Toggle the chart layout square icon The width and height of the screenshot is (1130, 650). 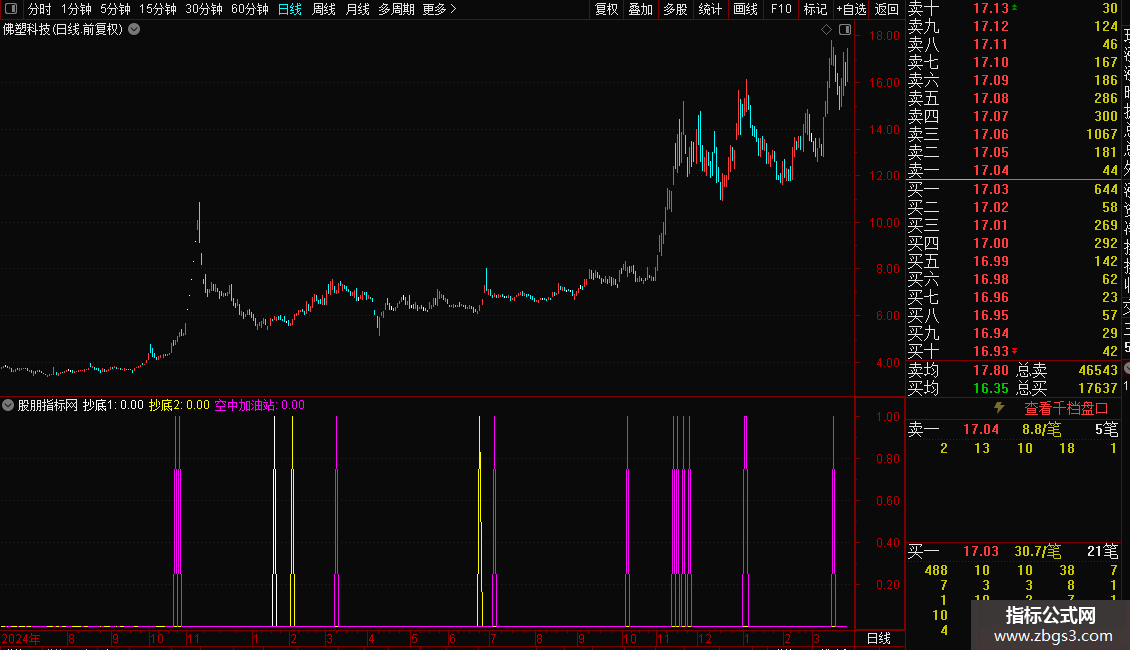point(845,30)
